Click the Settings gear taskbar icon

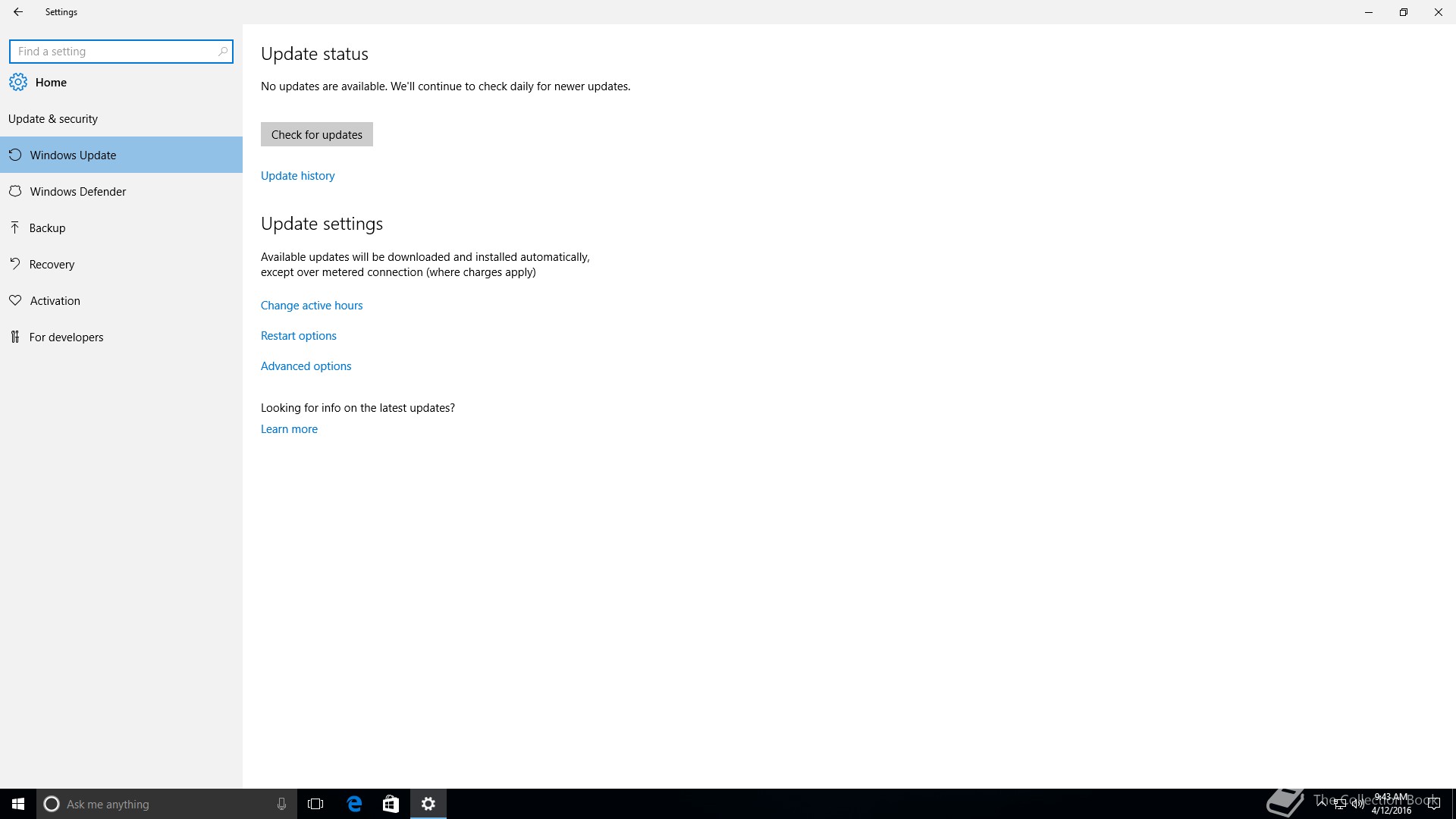tap(428, 804)
